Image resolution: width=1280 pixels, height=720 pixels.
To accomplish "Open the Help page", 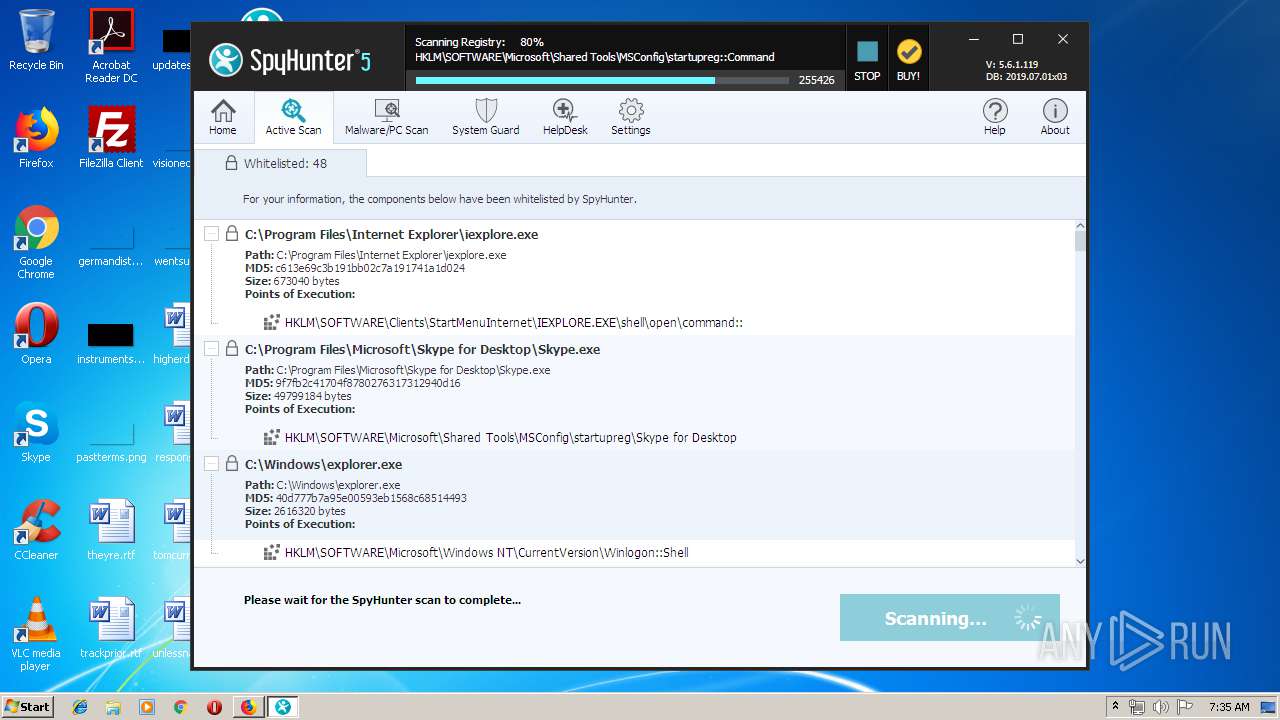I will pos(994,117).
